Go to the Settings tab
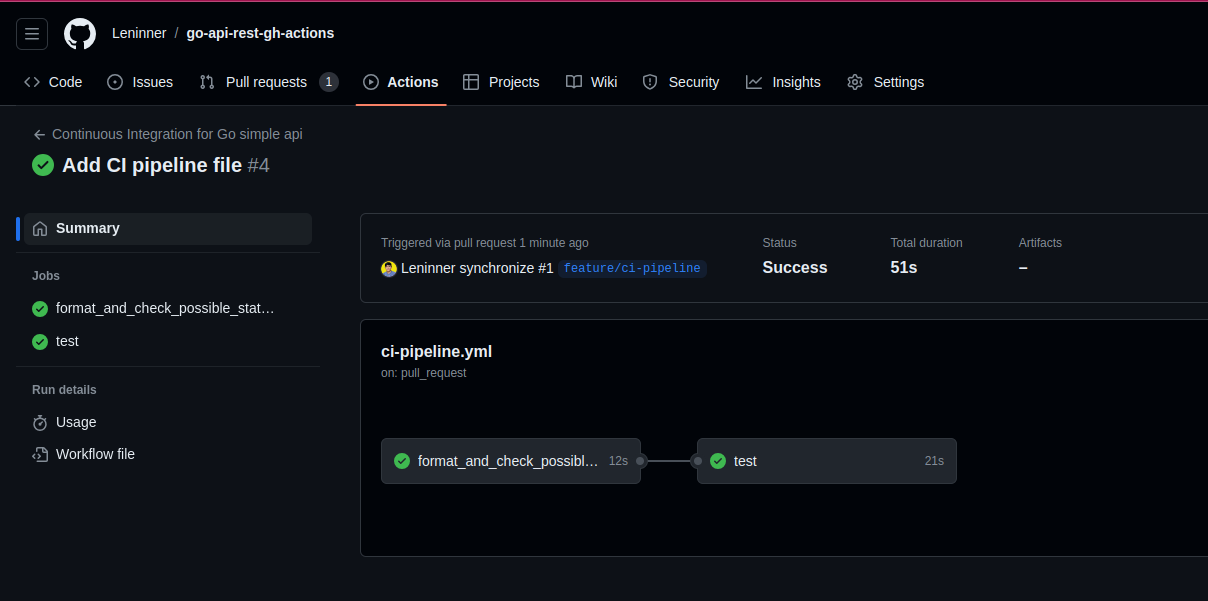This screenshot has height=601, width=1208. [x=885, y=82]
